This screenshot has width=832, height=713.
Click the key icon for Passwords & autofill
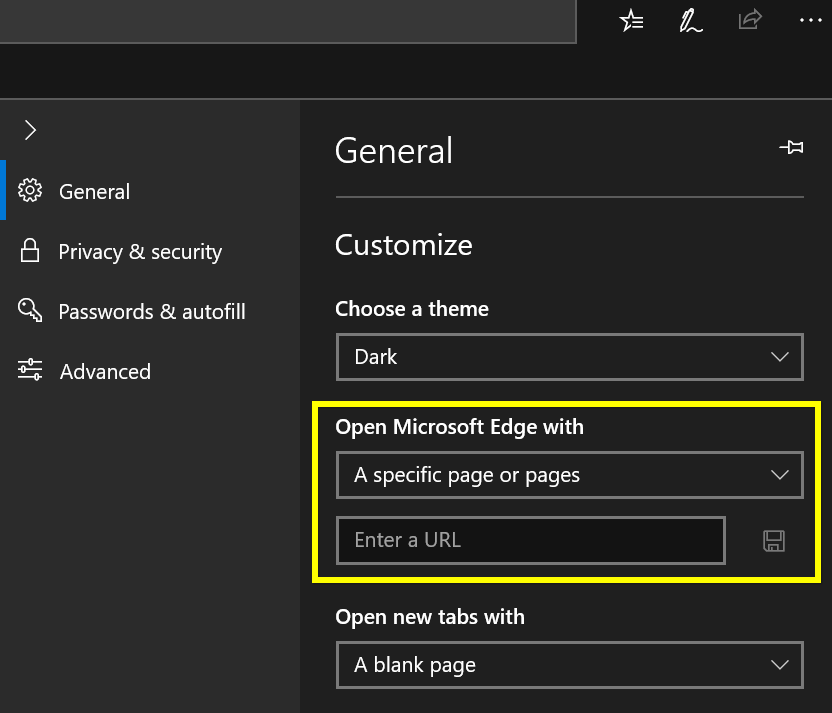[x=30, y=311]
